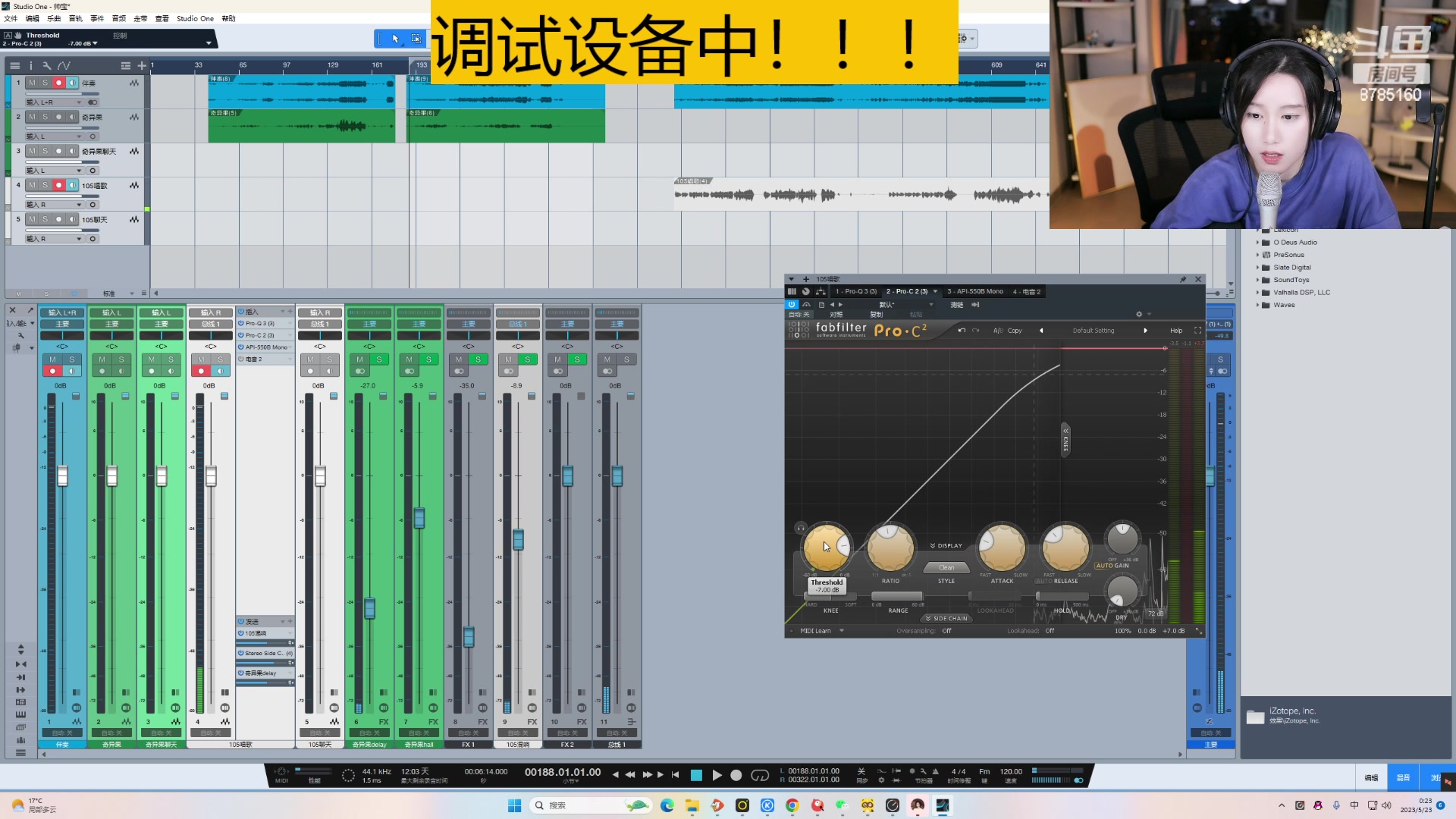Click 对照 compare button in plugin header
1456x819 pixels.
coord(836,315)
